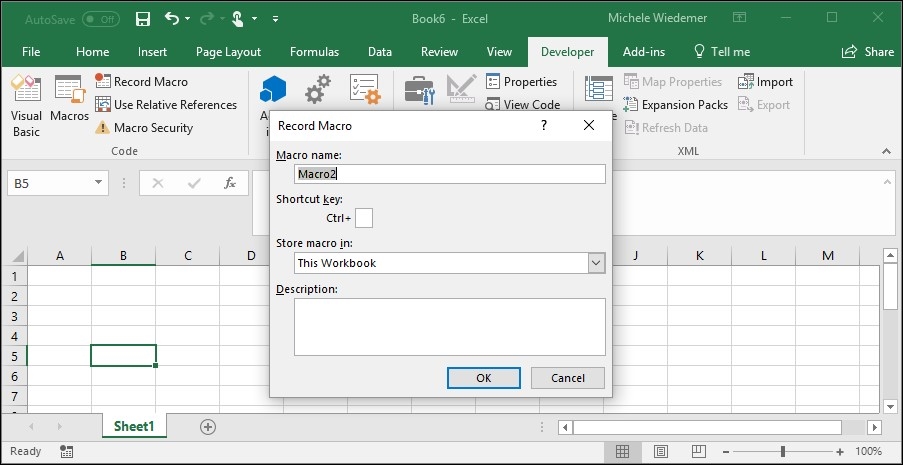This screenshot has height=465, width=903.
Task: Open the Touch/Mouse Mode dropdown arrow
Action: 255,19
